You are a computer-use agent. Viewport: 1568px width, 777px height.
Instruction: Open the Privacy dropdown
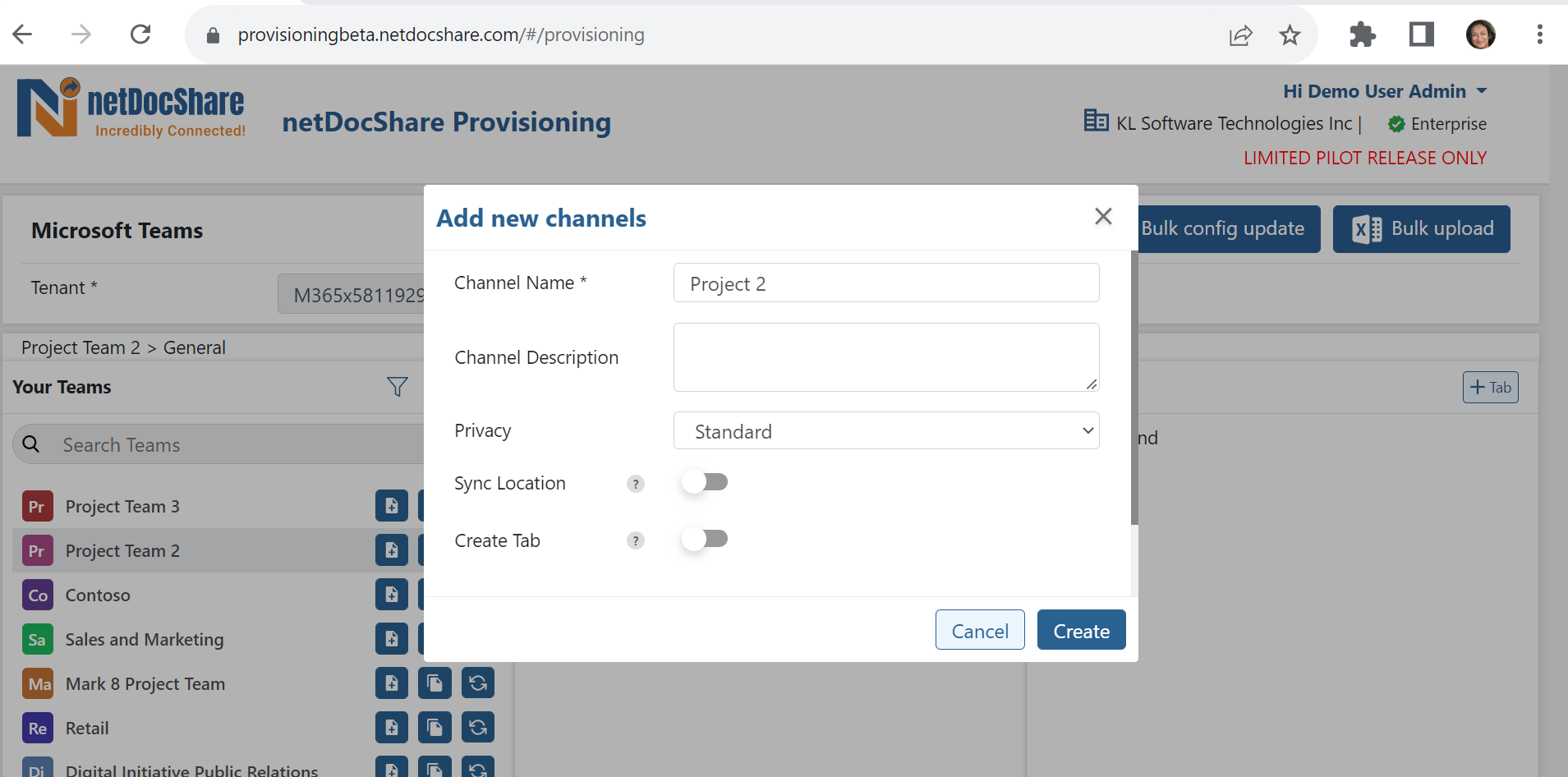coord(886,430)
